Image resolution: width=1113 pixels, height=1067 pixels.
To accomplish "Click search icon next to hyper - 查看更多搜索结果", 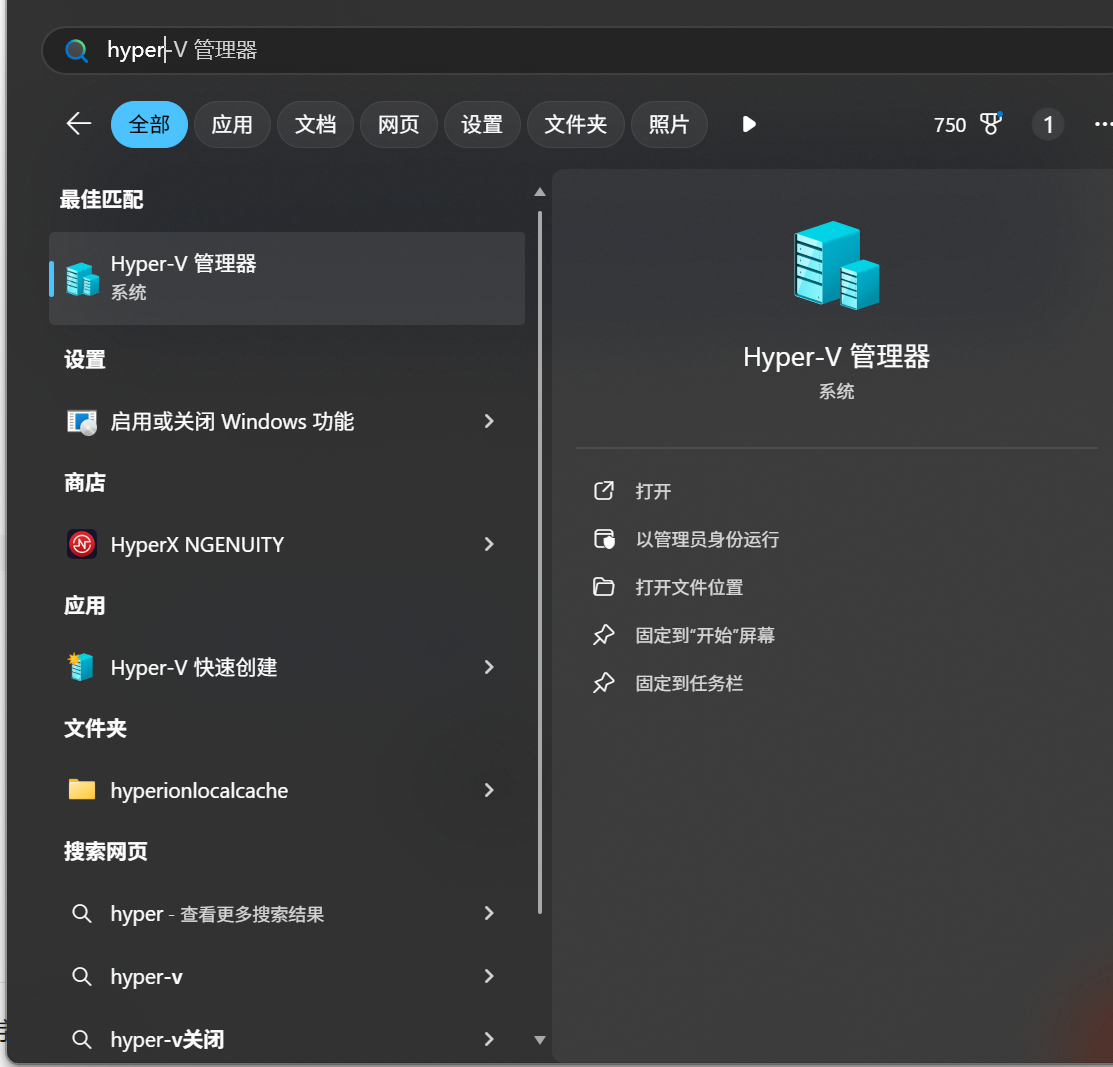I will click(x=82, y=914).
